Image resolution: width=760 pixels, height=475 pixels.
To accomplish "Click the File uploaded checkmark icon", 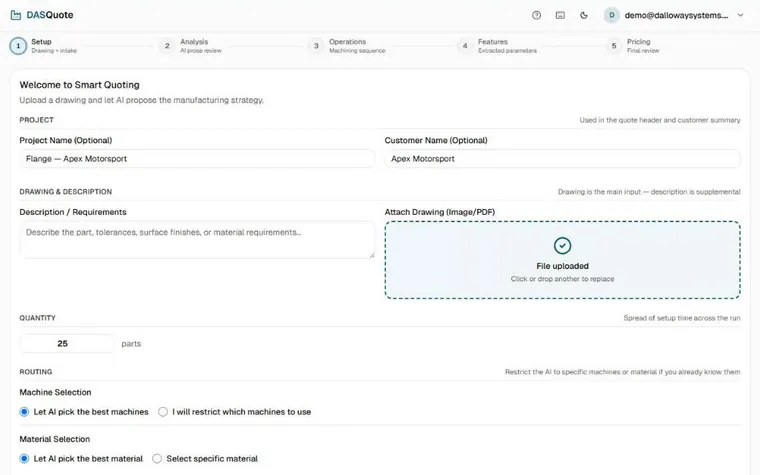I will click(562, 246).
